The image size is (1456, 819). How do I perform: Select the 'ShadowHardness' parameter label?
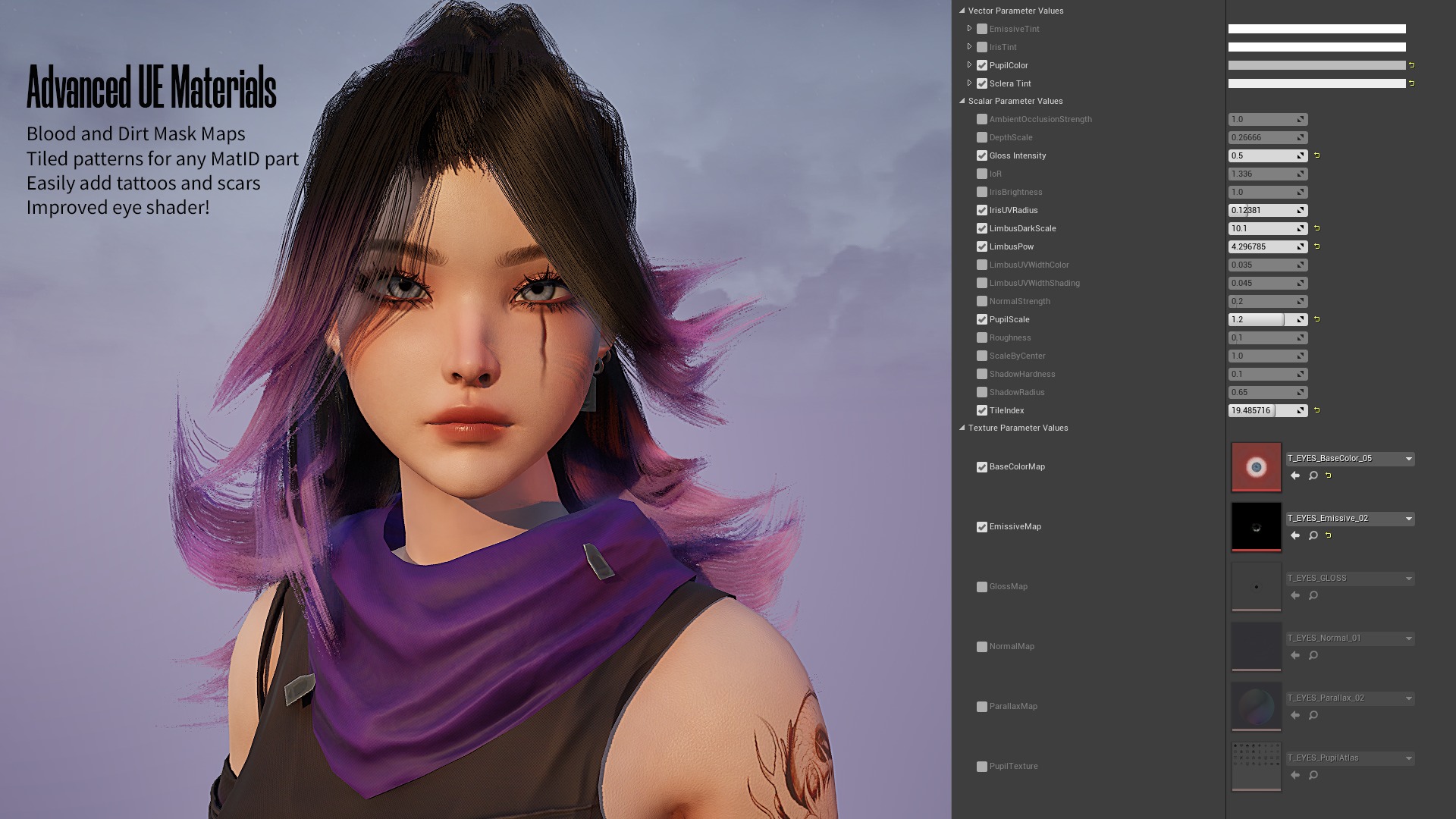[1022, 374]
